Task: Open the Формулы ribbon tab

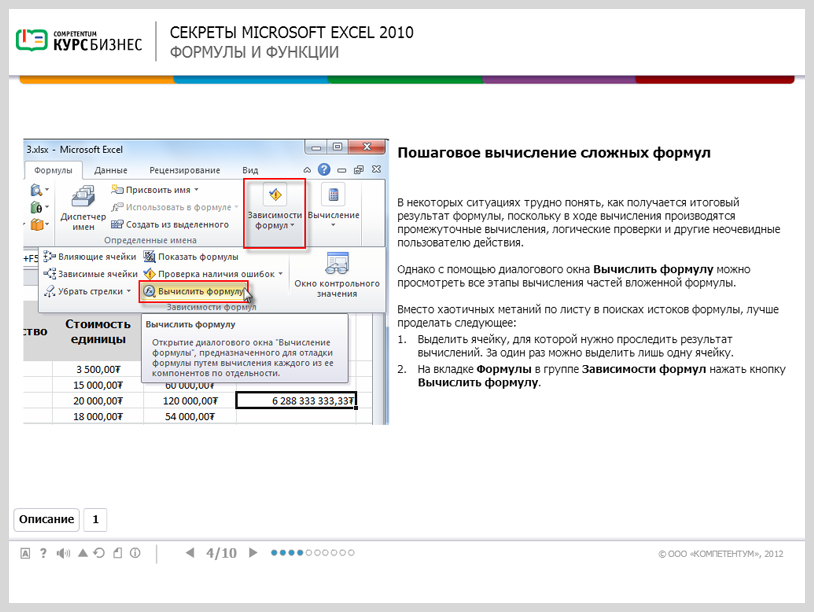Action: 53,170
